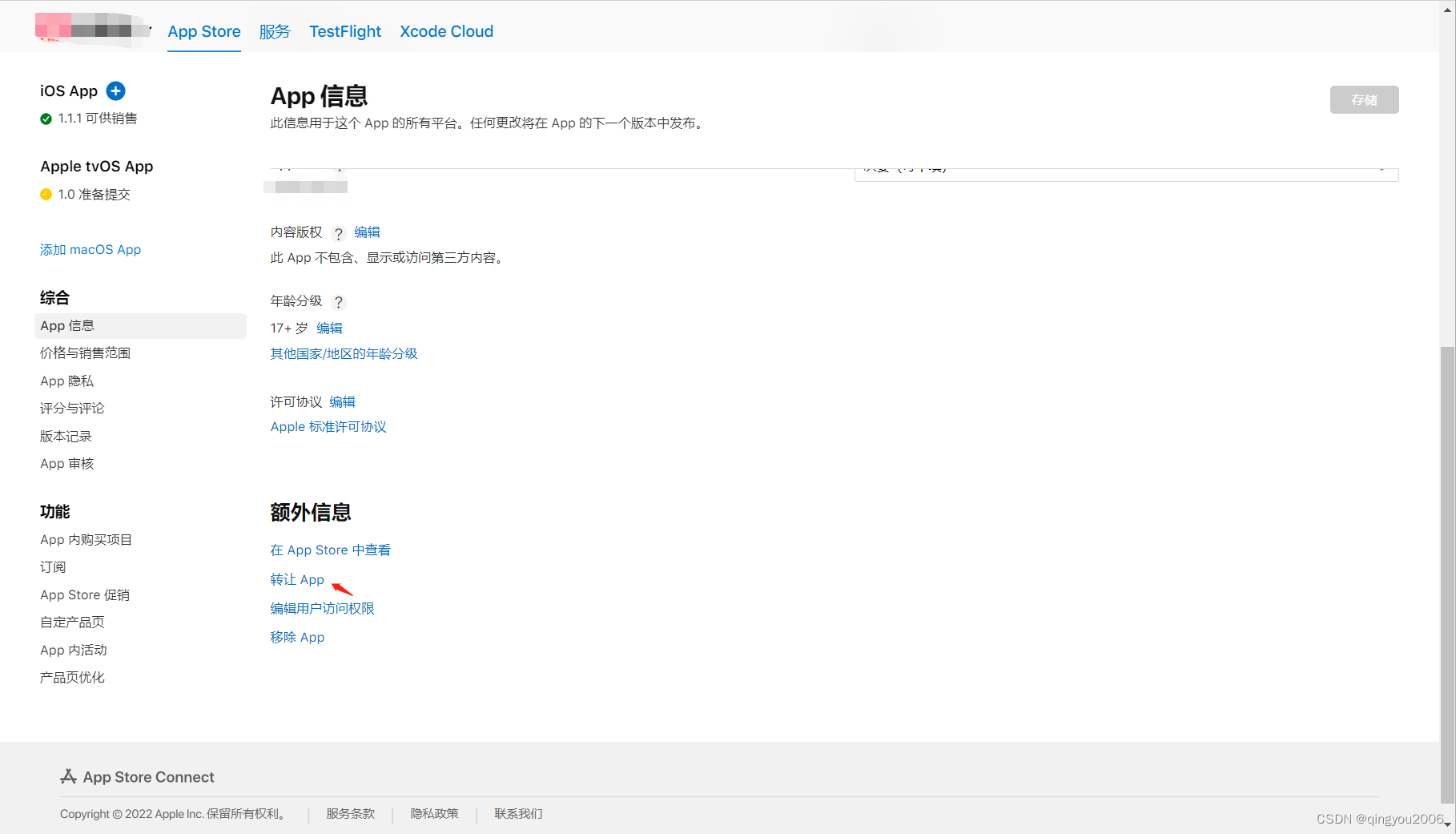Screen dimensions: 1456x834
Task: Click yellow status icon for 1.0 准备提交
Action: click(46, 194)
